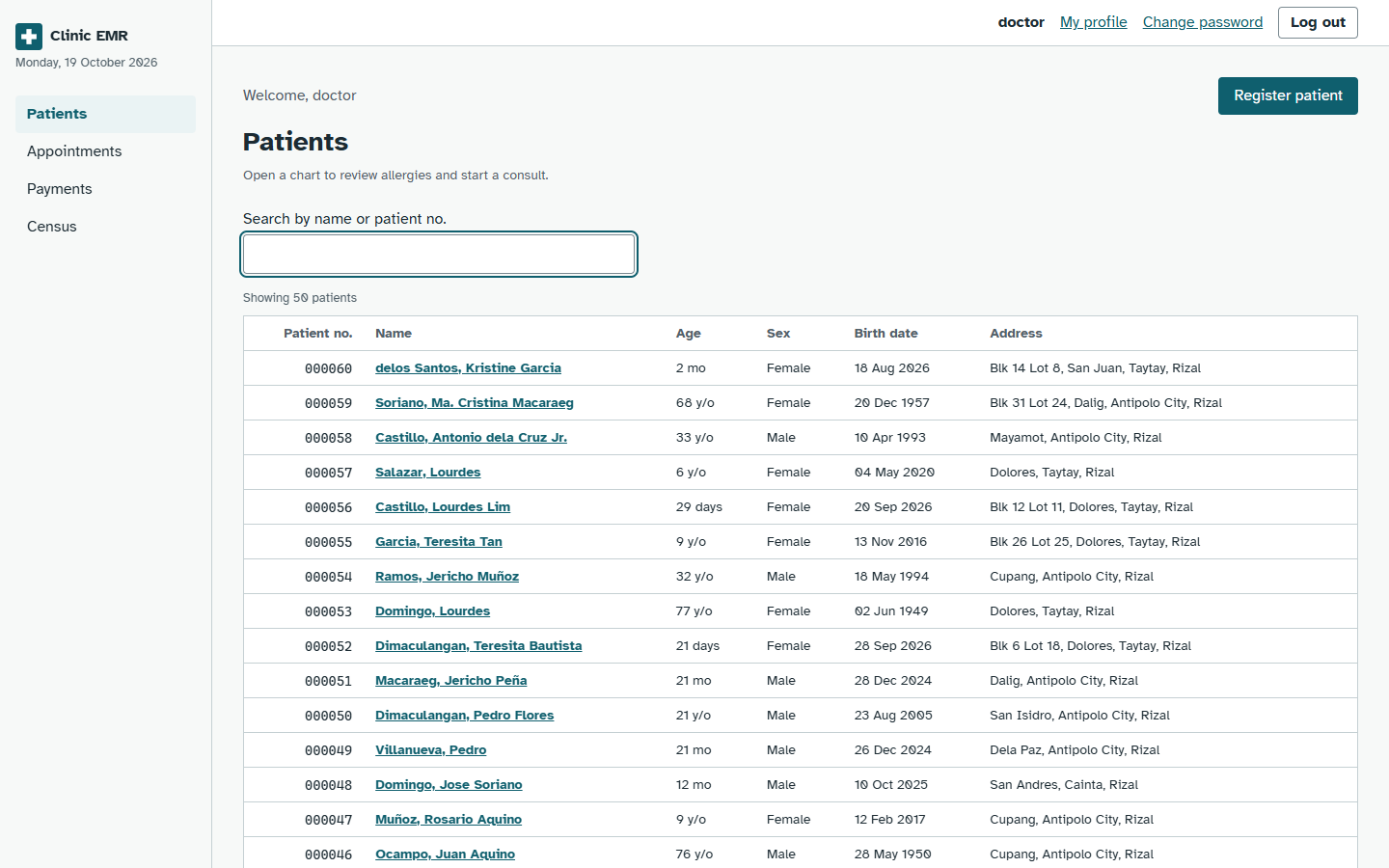Go to Appointments in the sidebar
This screenshot has width=1389, height=868.
pos(105,151)
